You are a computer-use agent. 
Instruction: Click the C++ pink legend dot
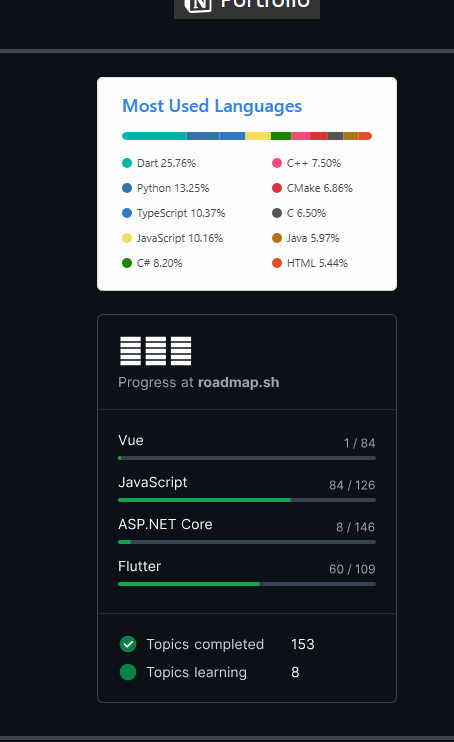[277, 163]
